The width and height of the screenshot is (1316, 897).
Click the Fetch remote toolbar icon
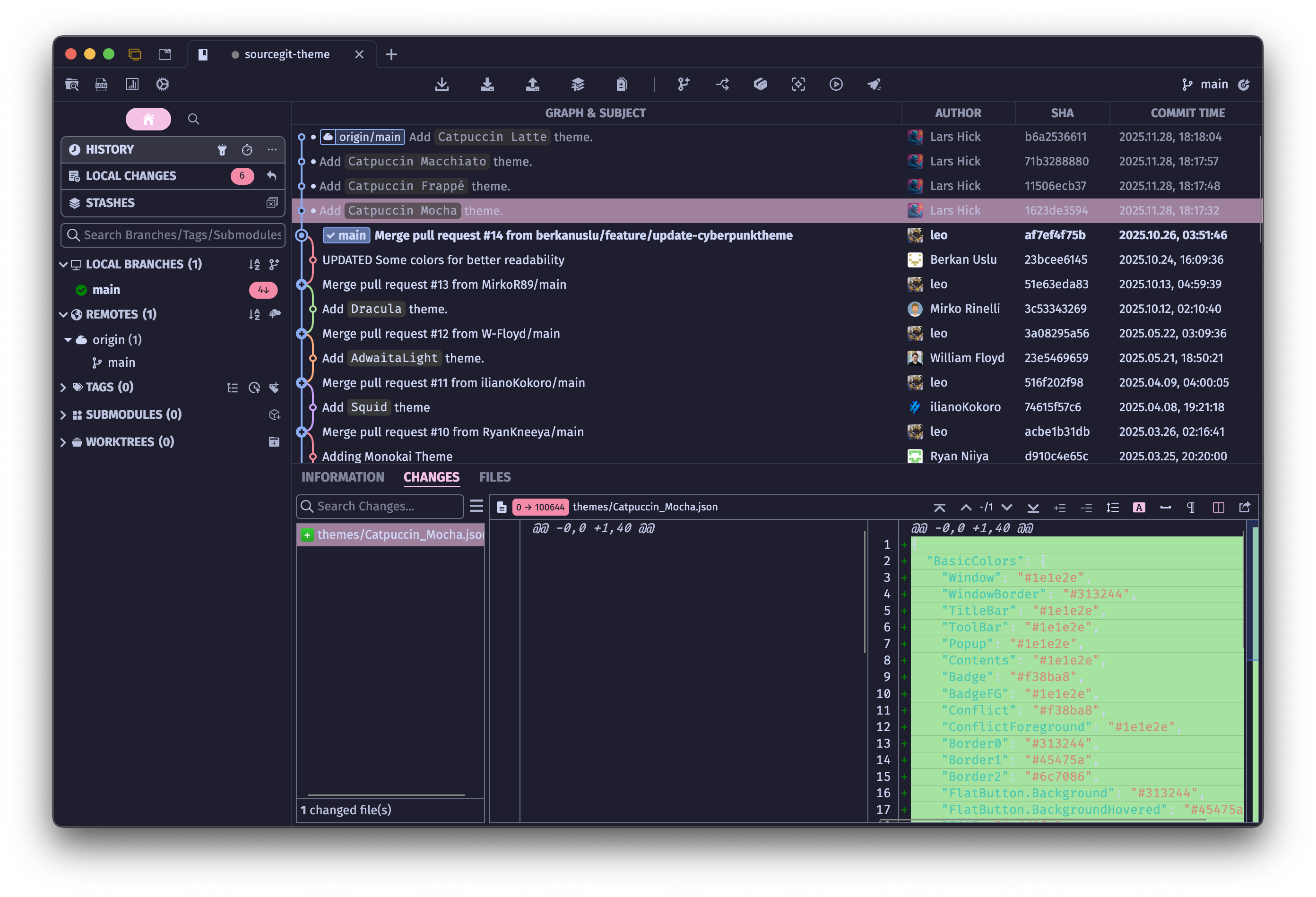442,85
